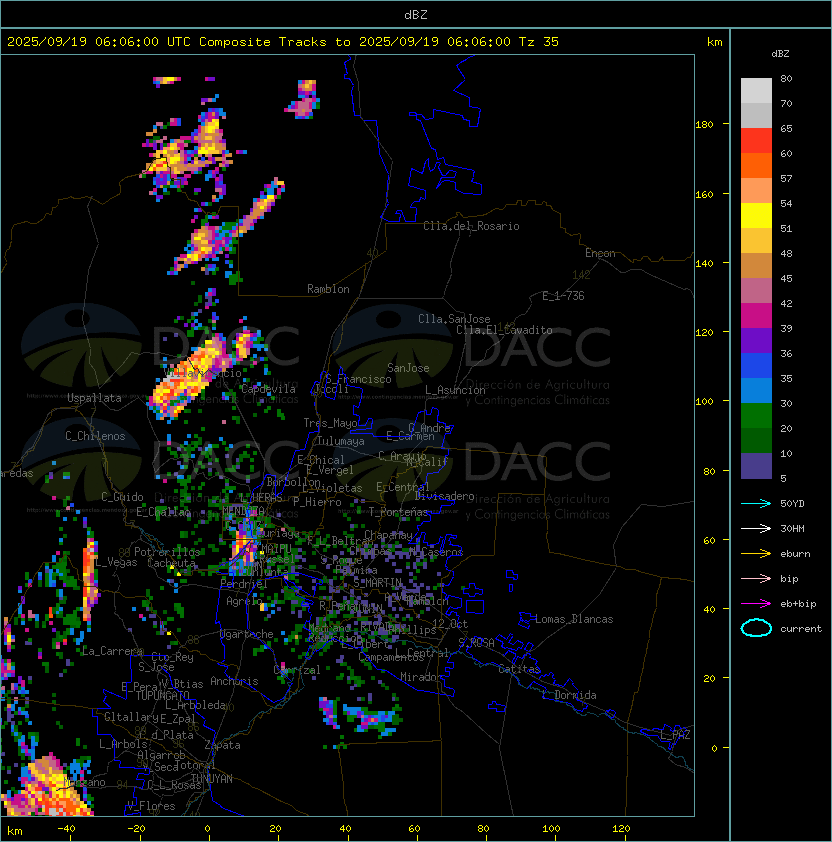This screenshot has height=842, width=832.
Task: Click the 'La_Carrera' map label
Action: [x=112, y=651]
